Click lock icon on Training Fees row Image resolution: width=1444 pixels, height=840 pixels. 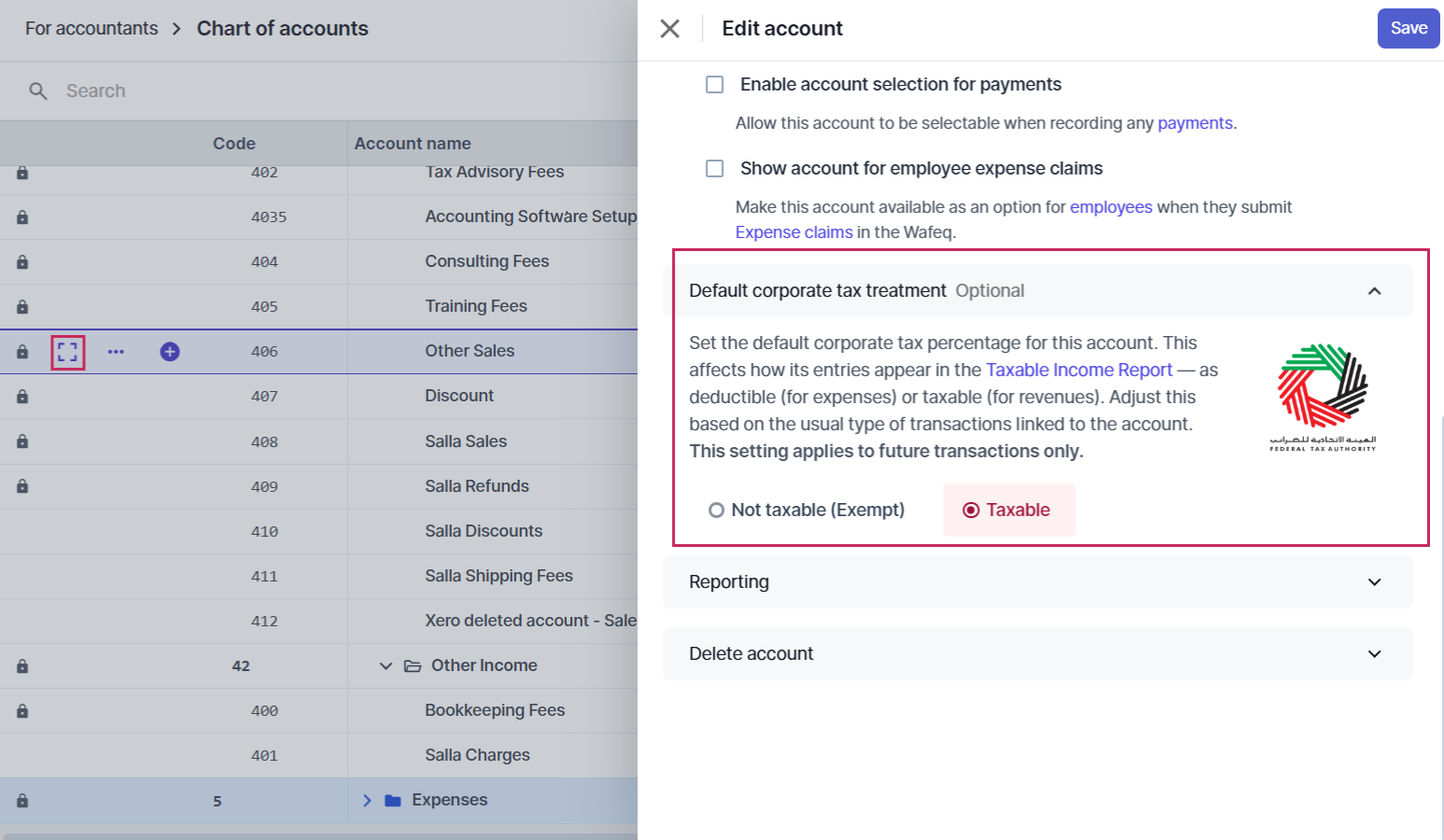tap(22, 307)
